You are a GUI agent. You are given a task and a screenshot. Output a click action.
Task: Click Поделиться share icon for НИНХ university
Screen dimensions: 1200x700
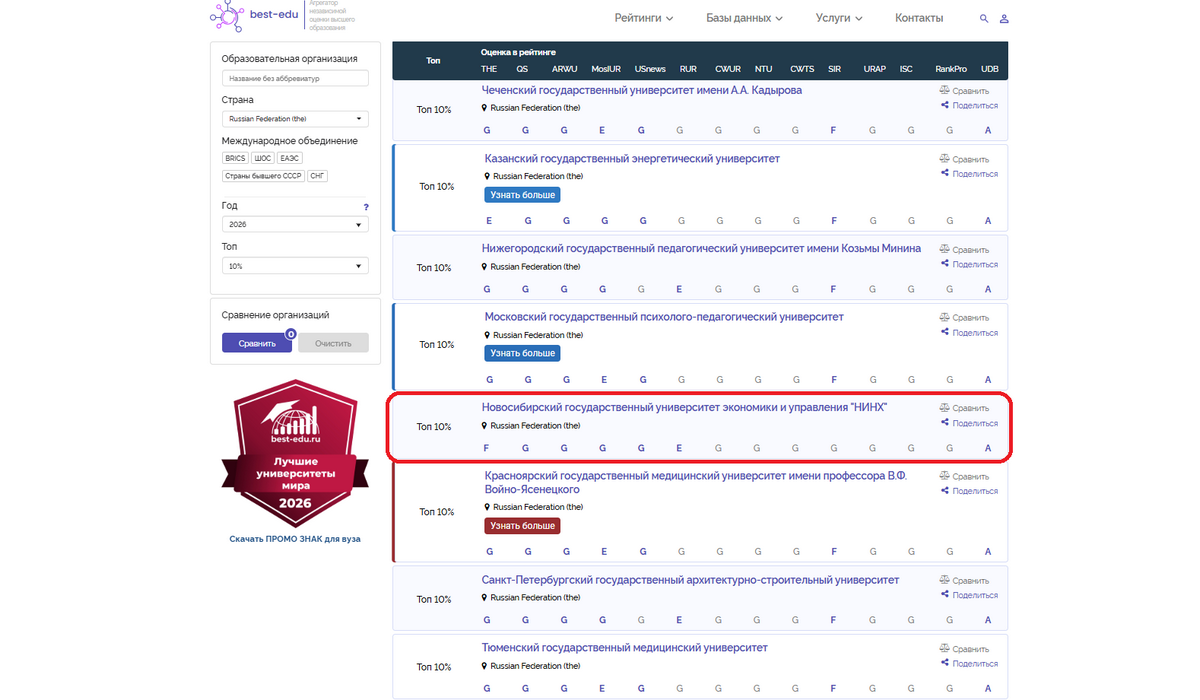coord(944,423)
